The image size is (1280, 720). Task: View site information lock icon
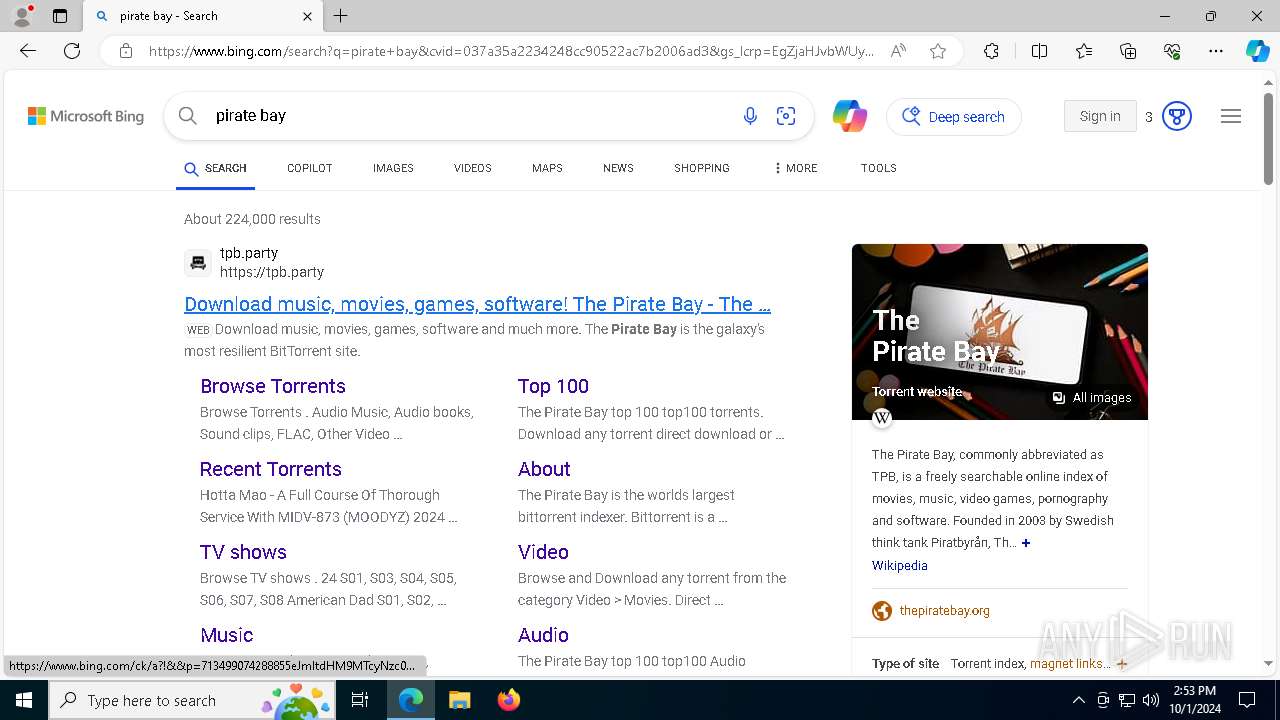pyautogui.click(x=126, y=51)
